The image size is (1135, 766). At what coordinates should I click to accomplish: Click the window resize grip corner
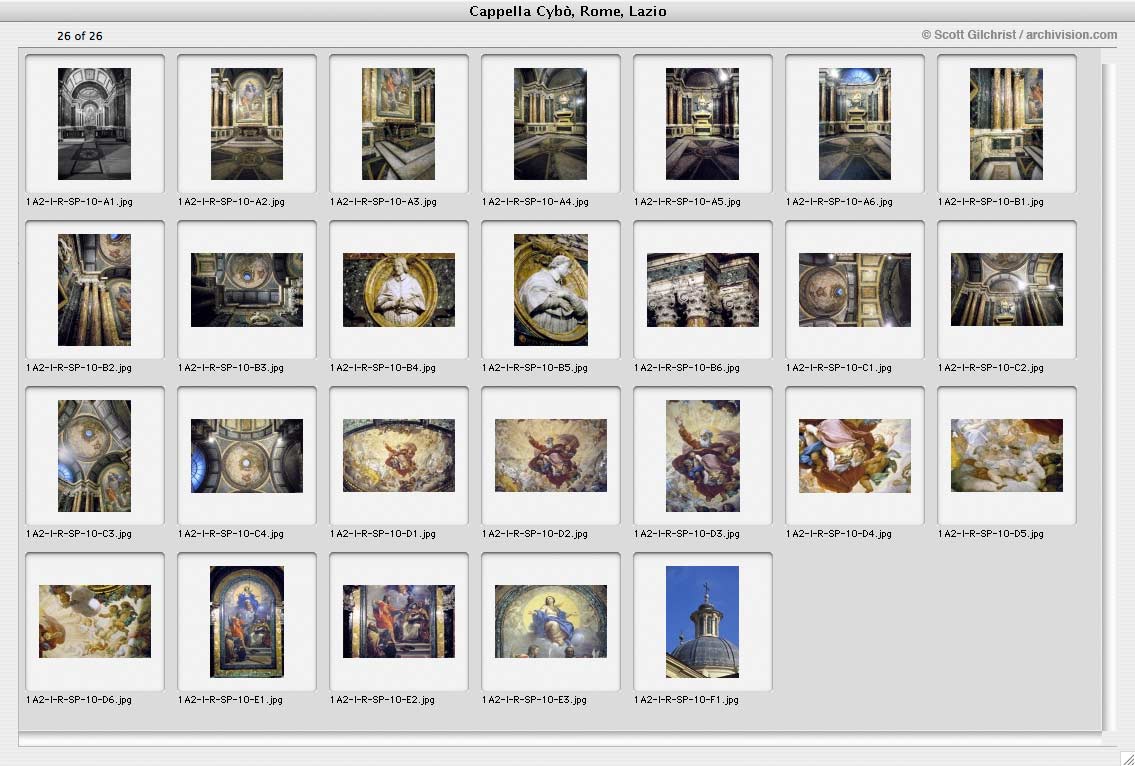tap(1126, 757)
